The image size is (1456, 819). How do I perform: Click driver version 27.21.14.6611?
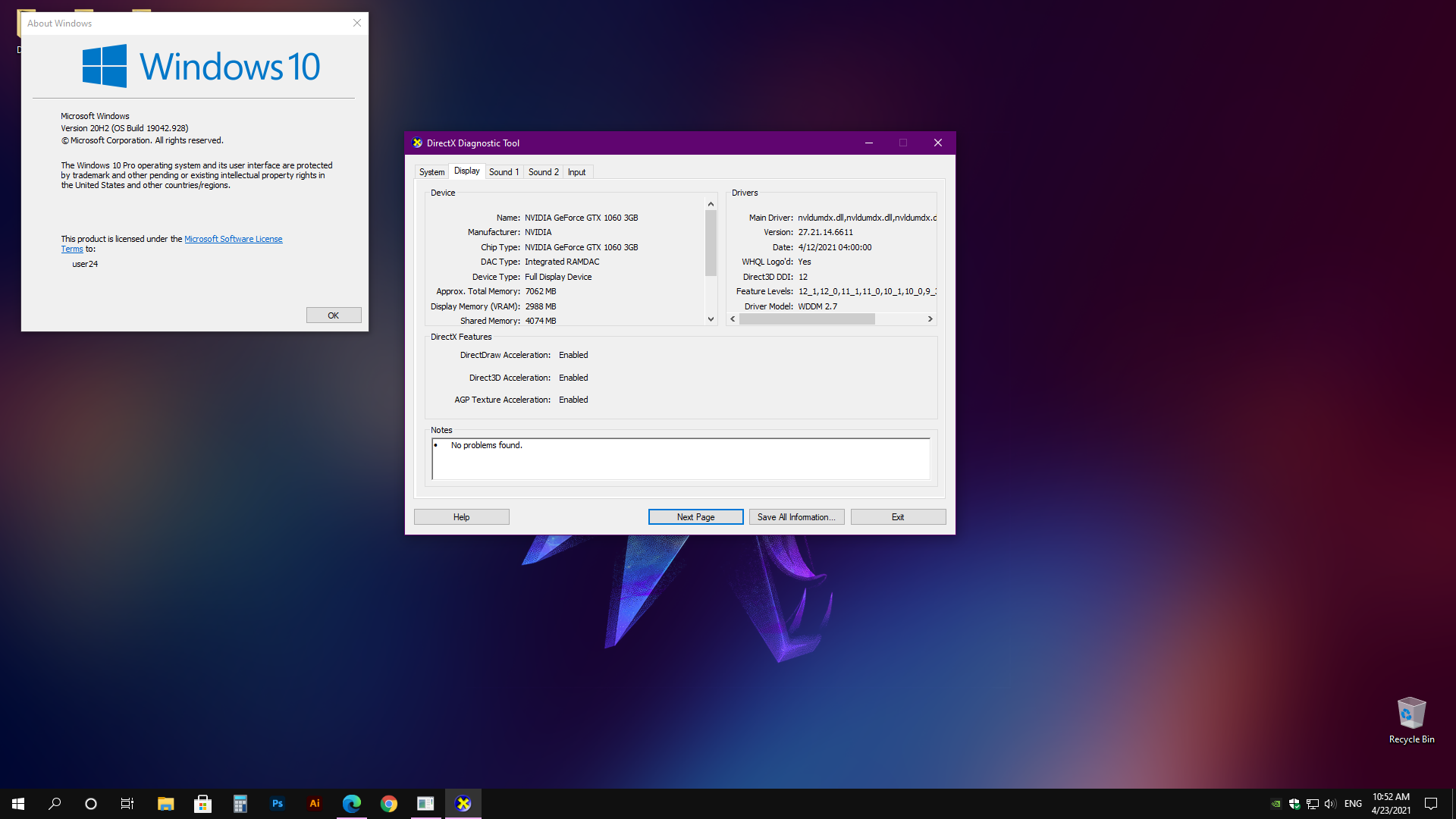[825, 233]
